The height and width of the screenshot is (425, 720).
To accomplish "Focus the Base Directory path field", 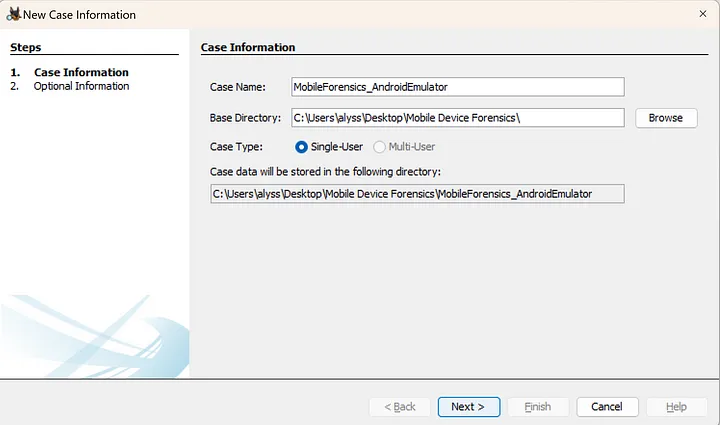I will [457, 118].
